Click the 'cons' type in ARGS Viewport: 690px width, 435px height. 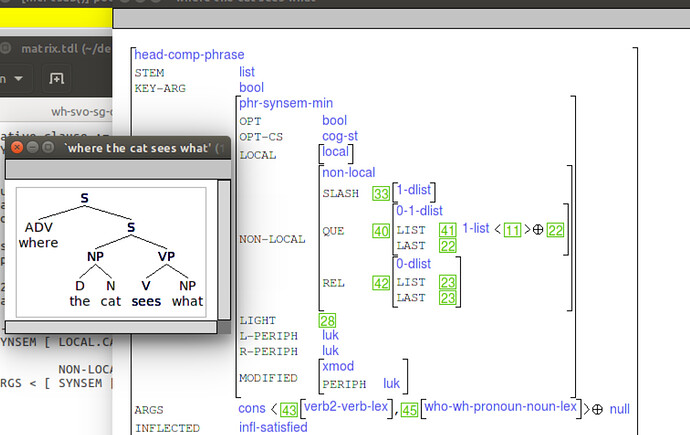pos(252,409)
